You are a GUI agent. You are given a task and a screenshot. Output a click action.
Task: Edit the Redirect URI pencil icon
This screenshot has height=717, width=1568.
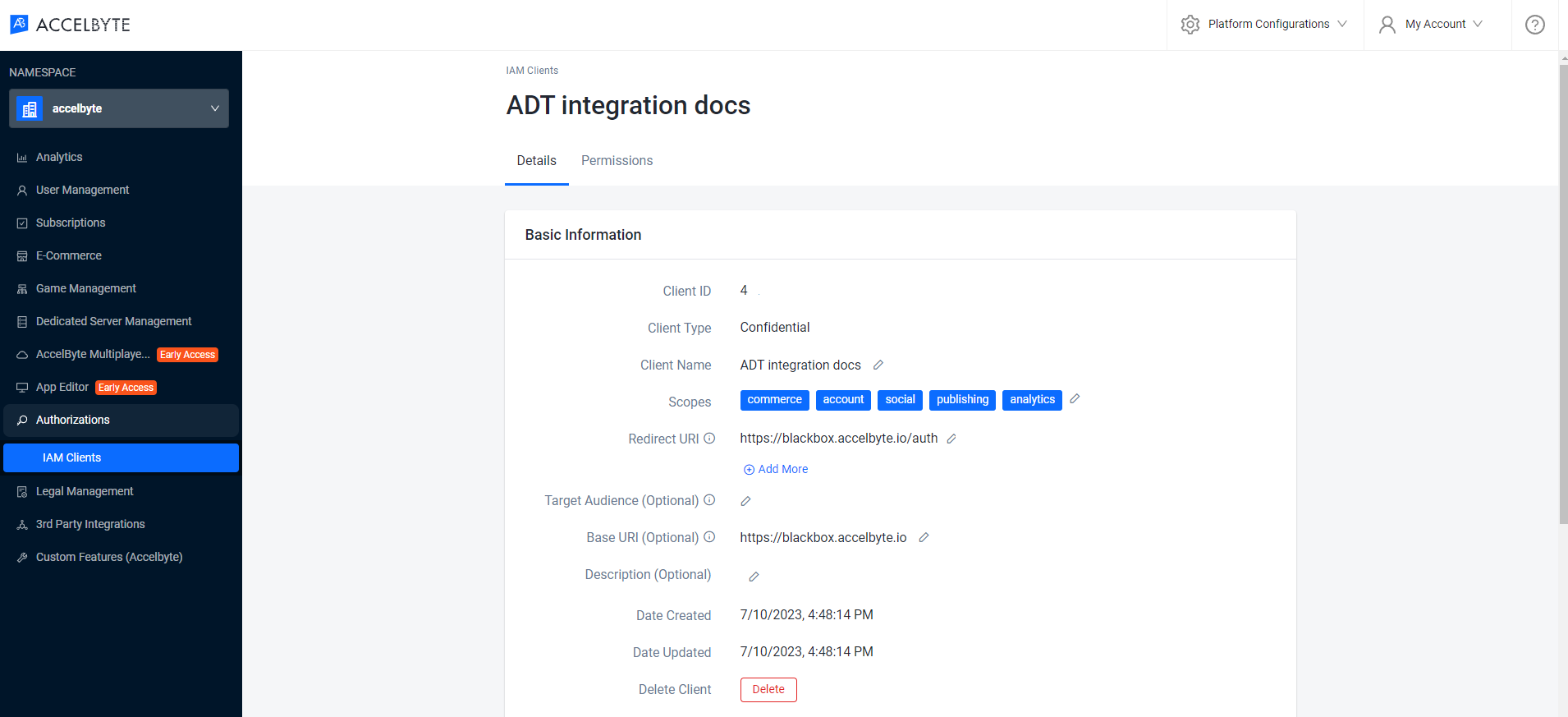[x=951, y=439]
